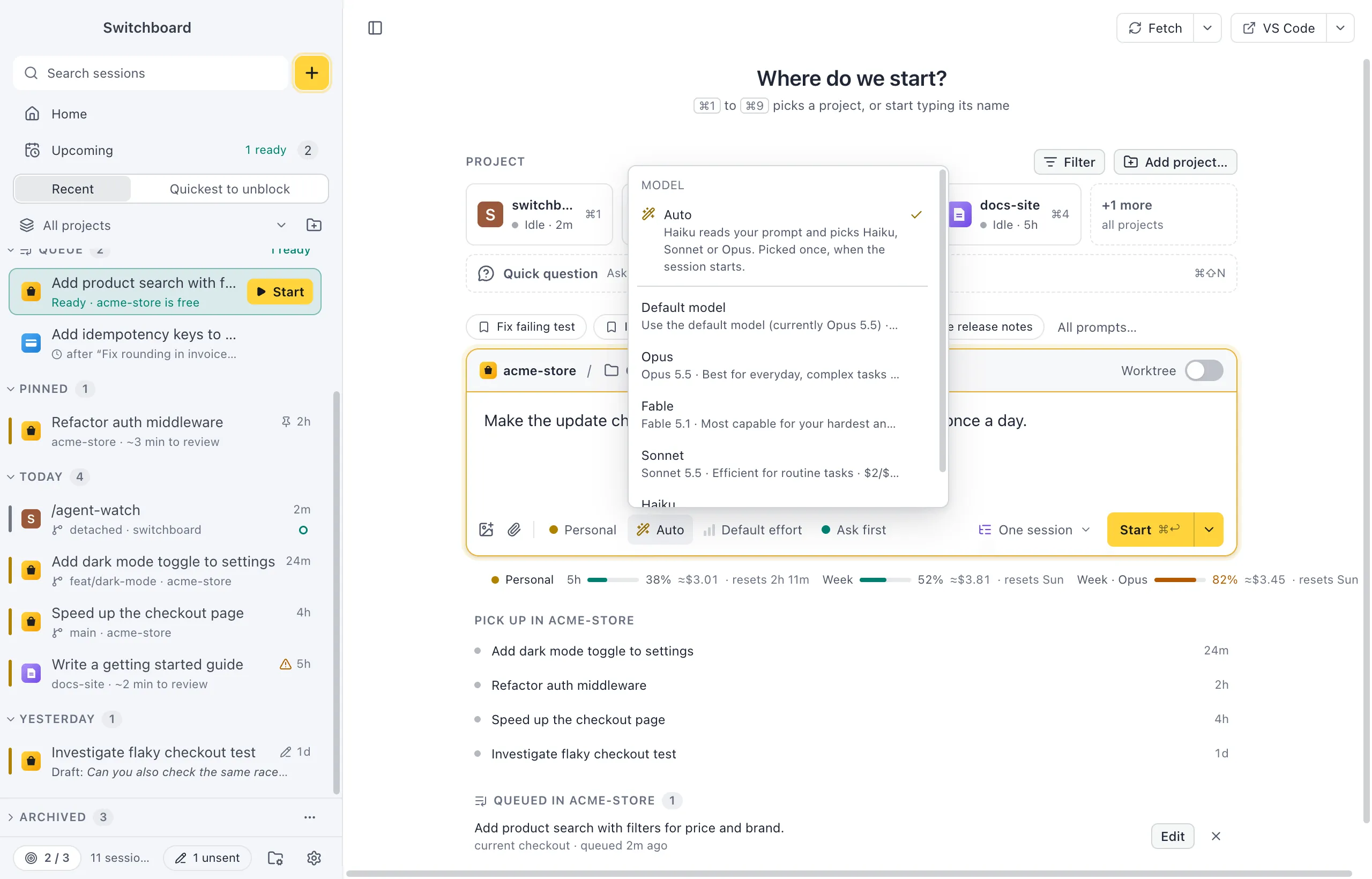Choose the Sonnet model option
The height and width of the screenshot is (879, 1372).
tap(782, 464)
